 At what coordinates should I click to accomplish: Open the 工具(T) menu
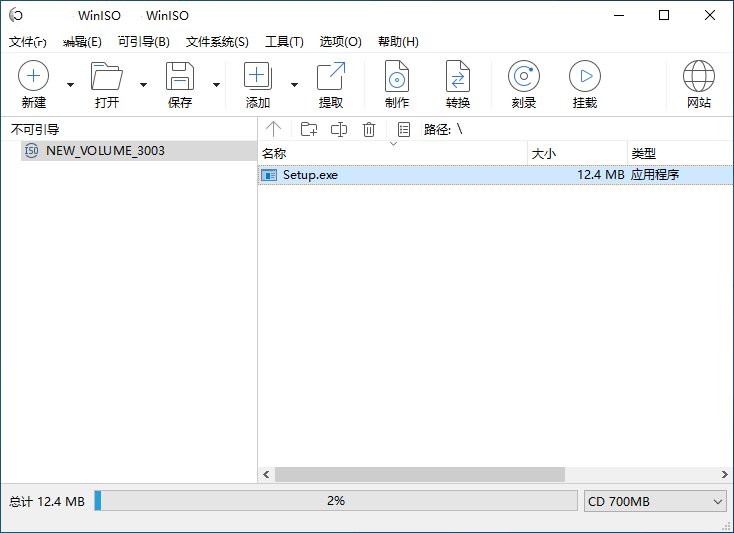284,42
